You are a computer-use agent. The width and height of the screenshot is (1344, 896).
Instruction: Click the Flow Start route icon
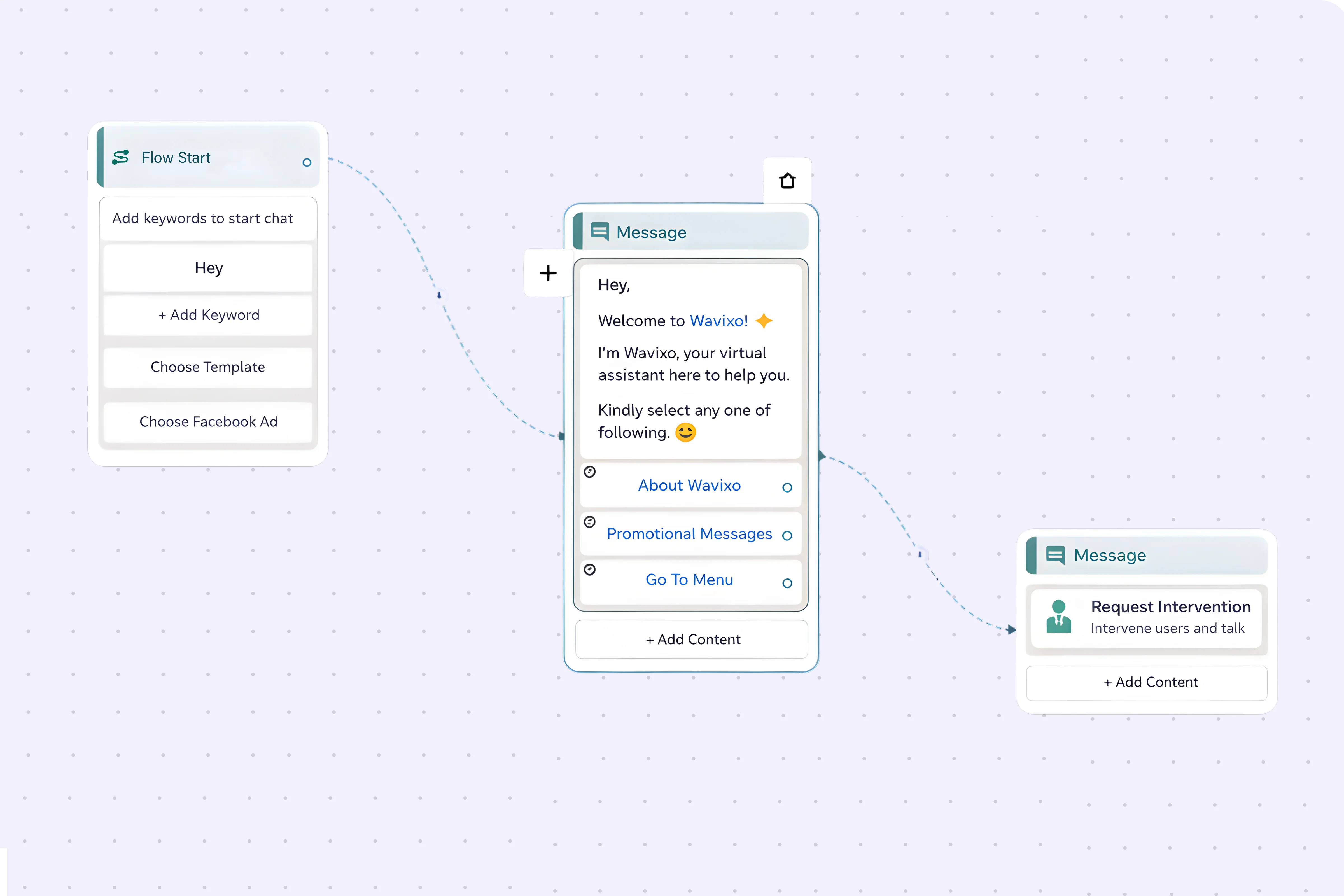(x=121, y=157)
